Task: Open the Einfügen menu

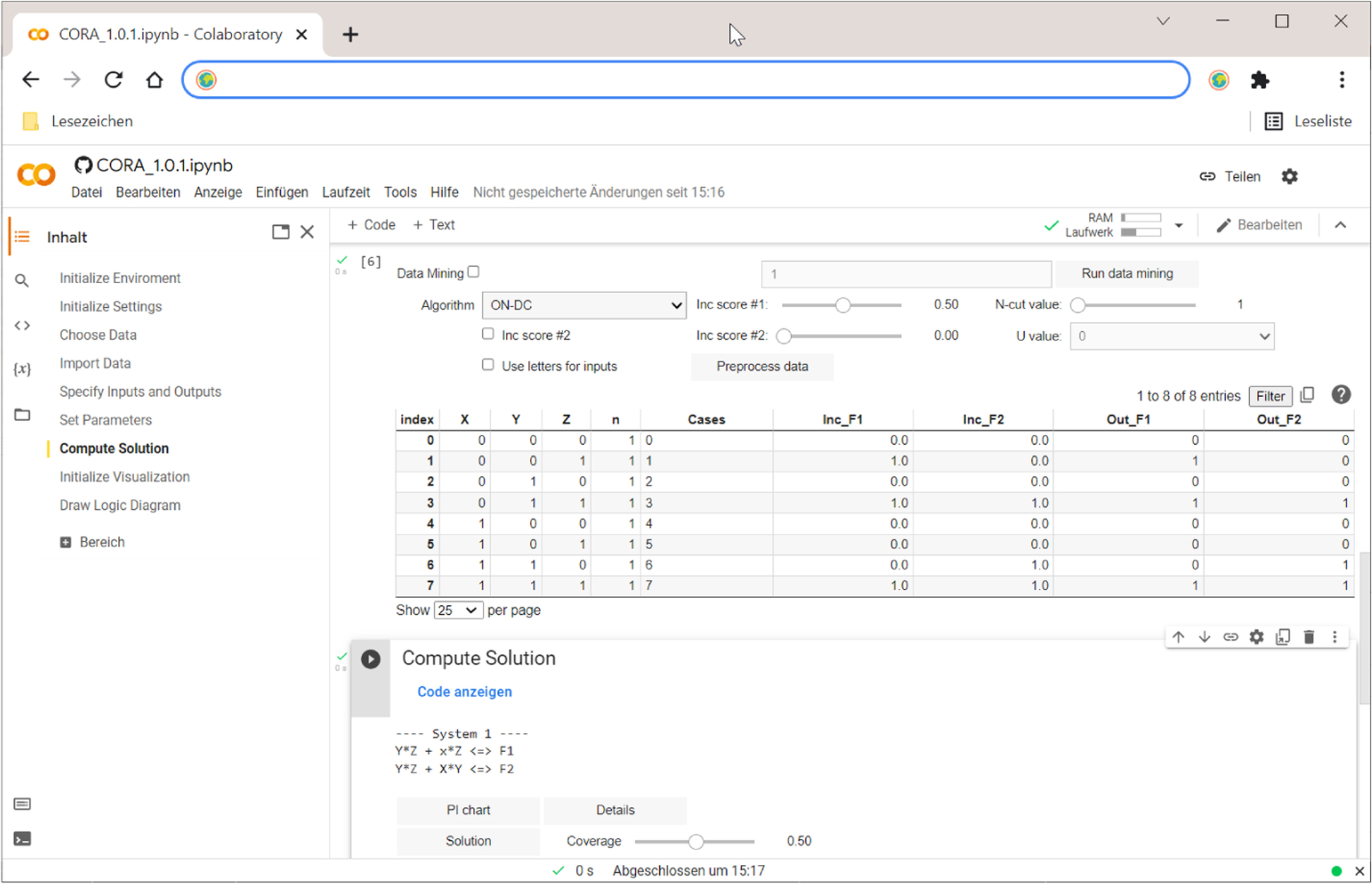Action: click(x=282, y=192)
